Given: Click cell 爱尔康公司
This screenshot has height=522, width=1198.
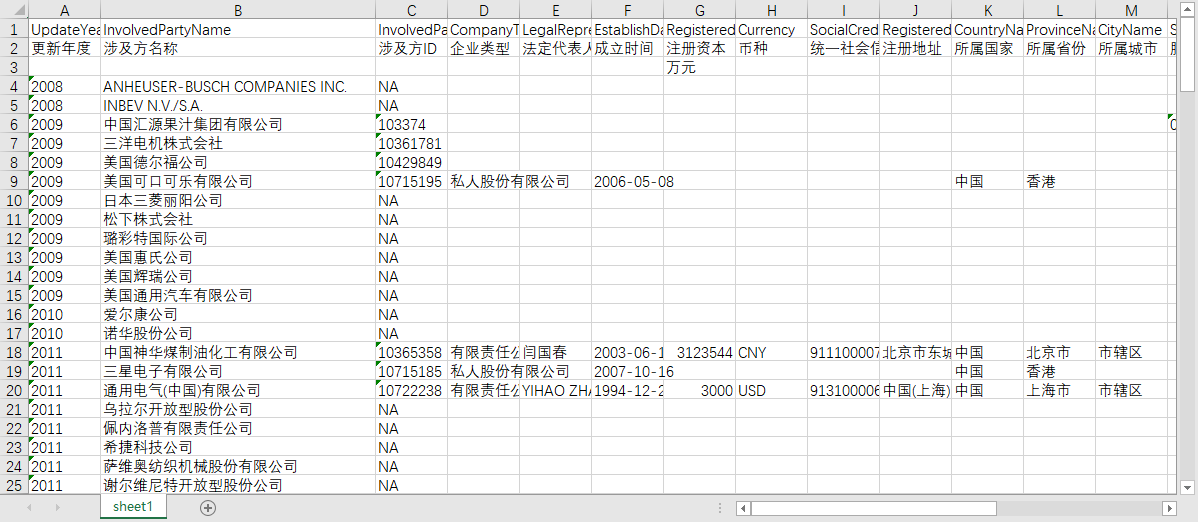Looking at the screenshot, I should (238, 314).
